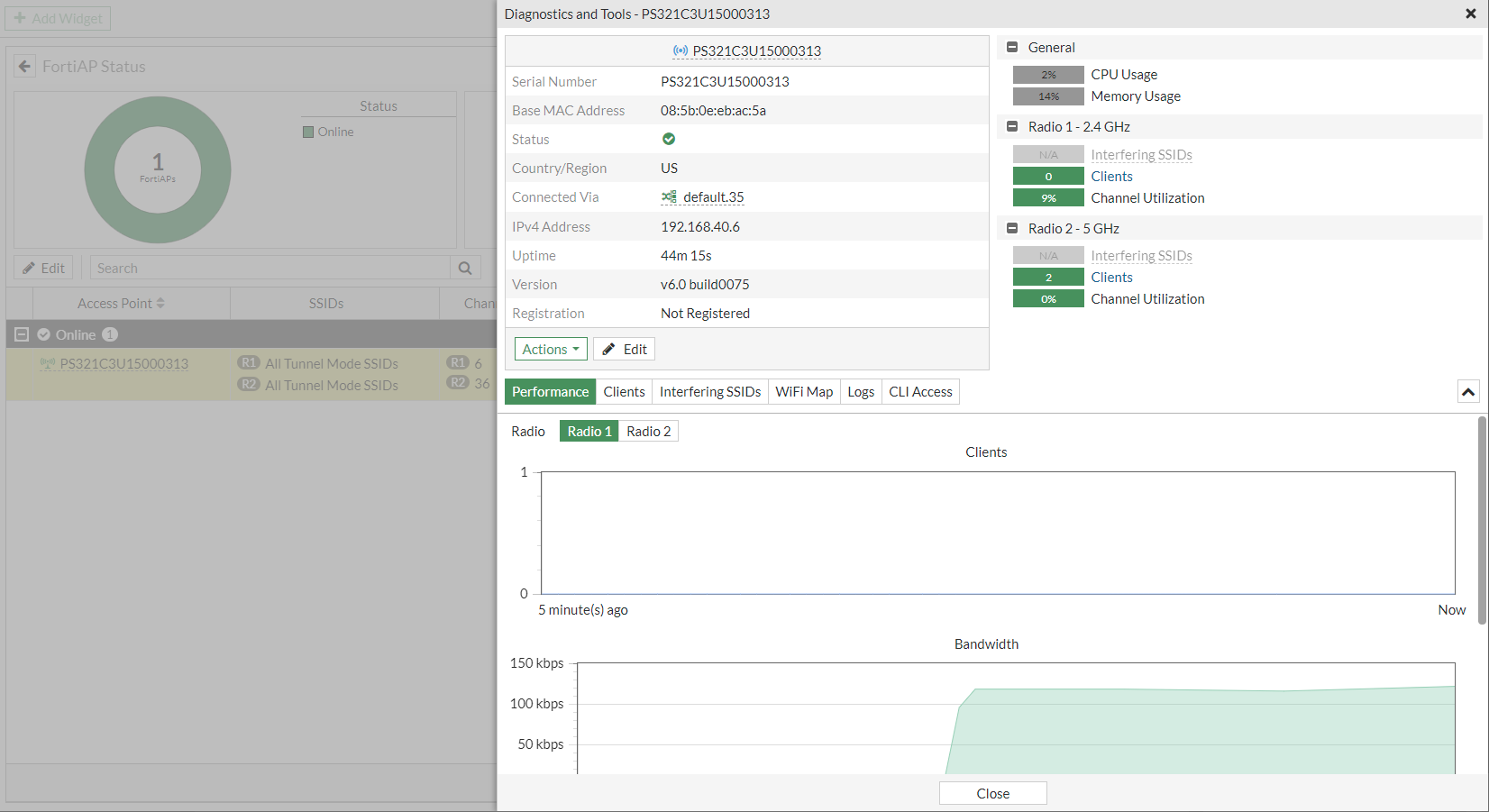Click the sort arrows on Access Point column
Screen dimensions: 1489x812
(162, 302)
